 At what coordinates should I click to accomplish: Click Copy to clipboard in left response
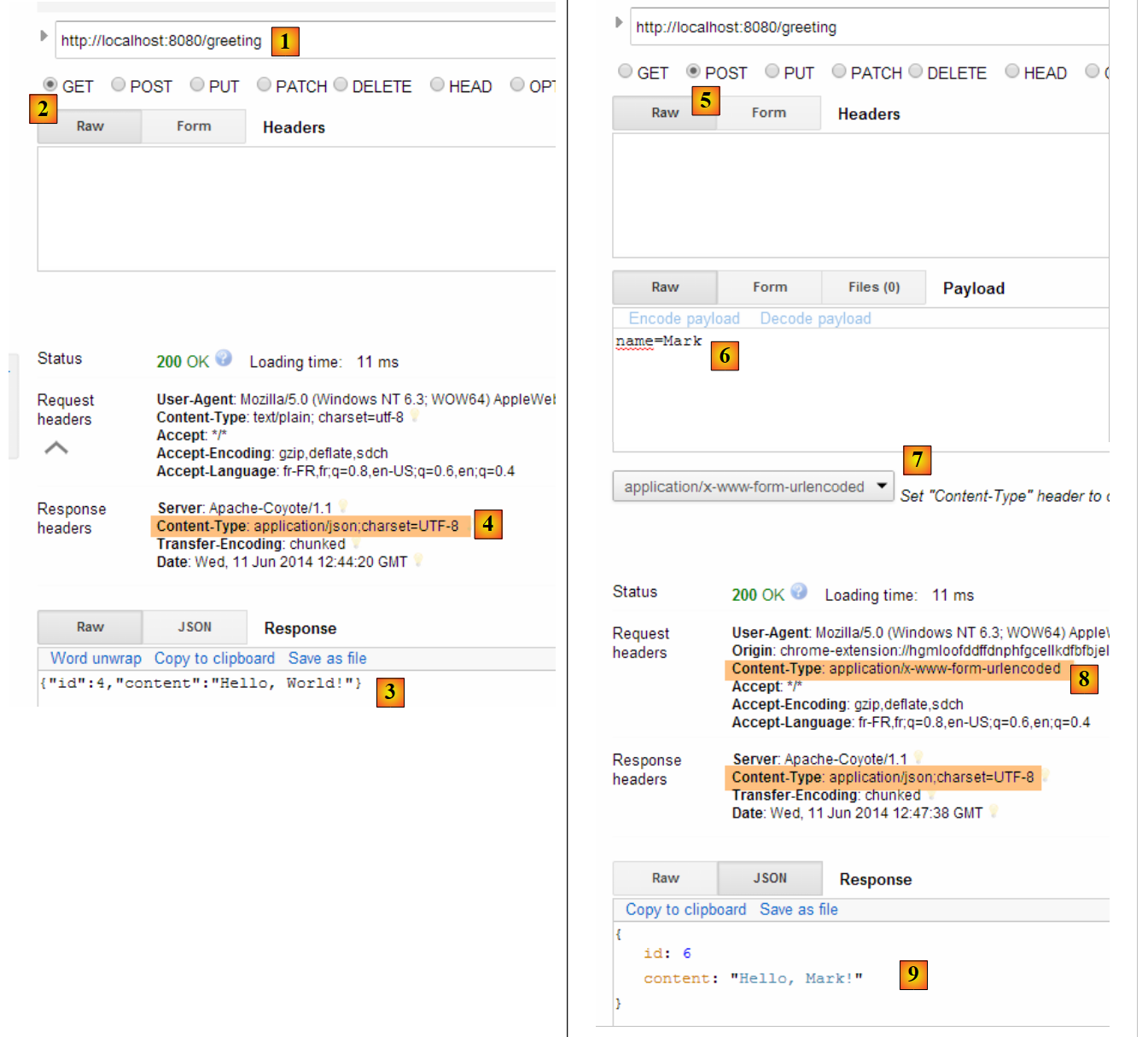click(x=214, y=658)
